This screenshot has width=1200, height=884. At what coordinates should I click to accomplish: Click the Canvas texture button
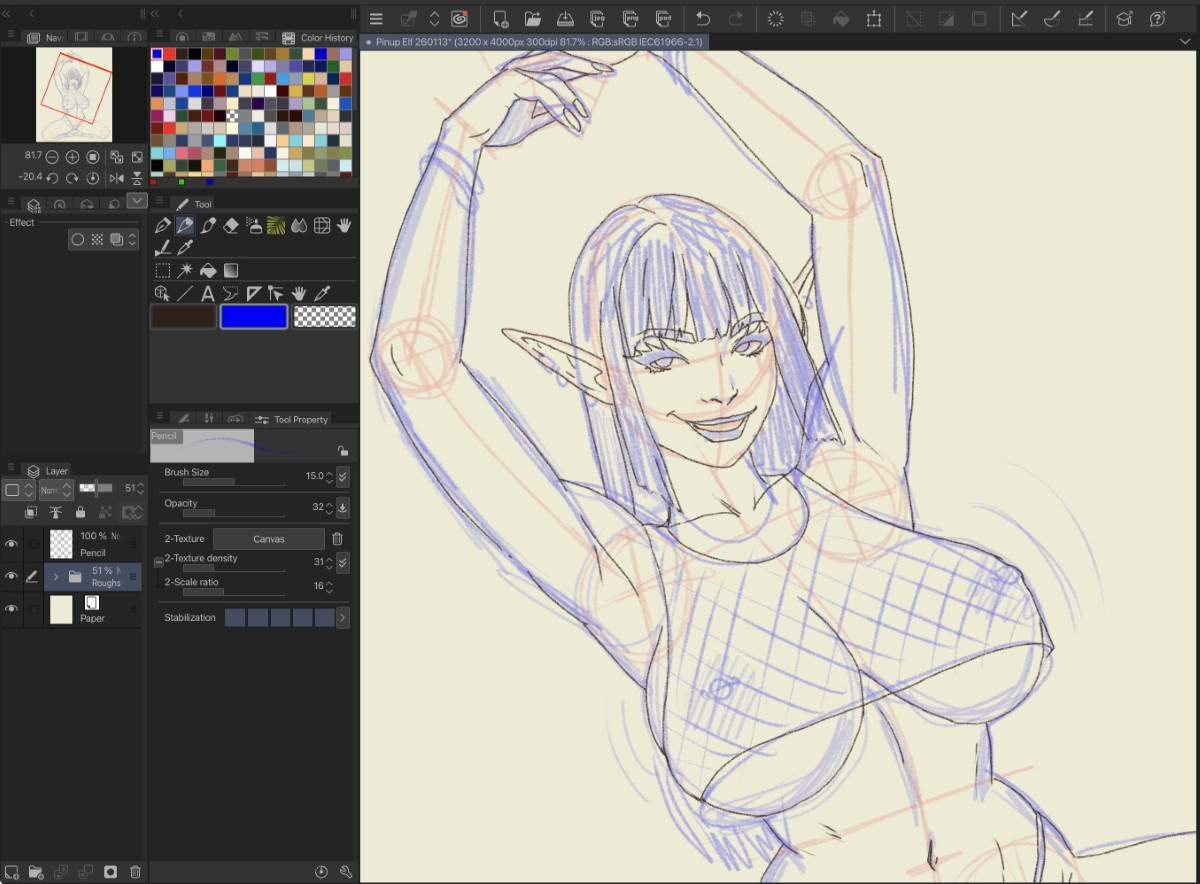tap(268, 538)
